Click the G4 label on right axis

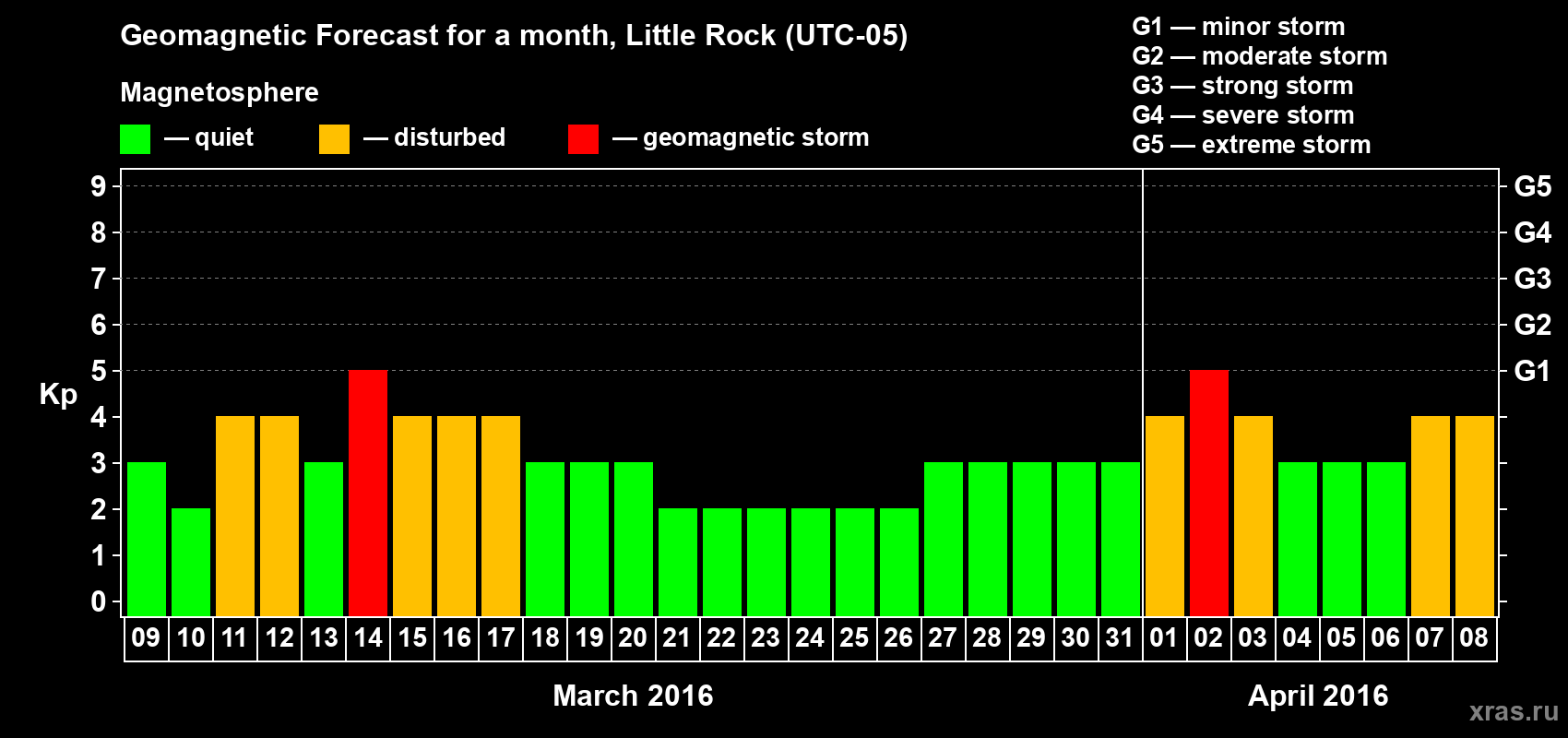(x=1532, y=232)
